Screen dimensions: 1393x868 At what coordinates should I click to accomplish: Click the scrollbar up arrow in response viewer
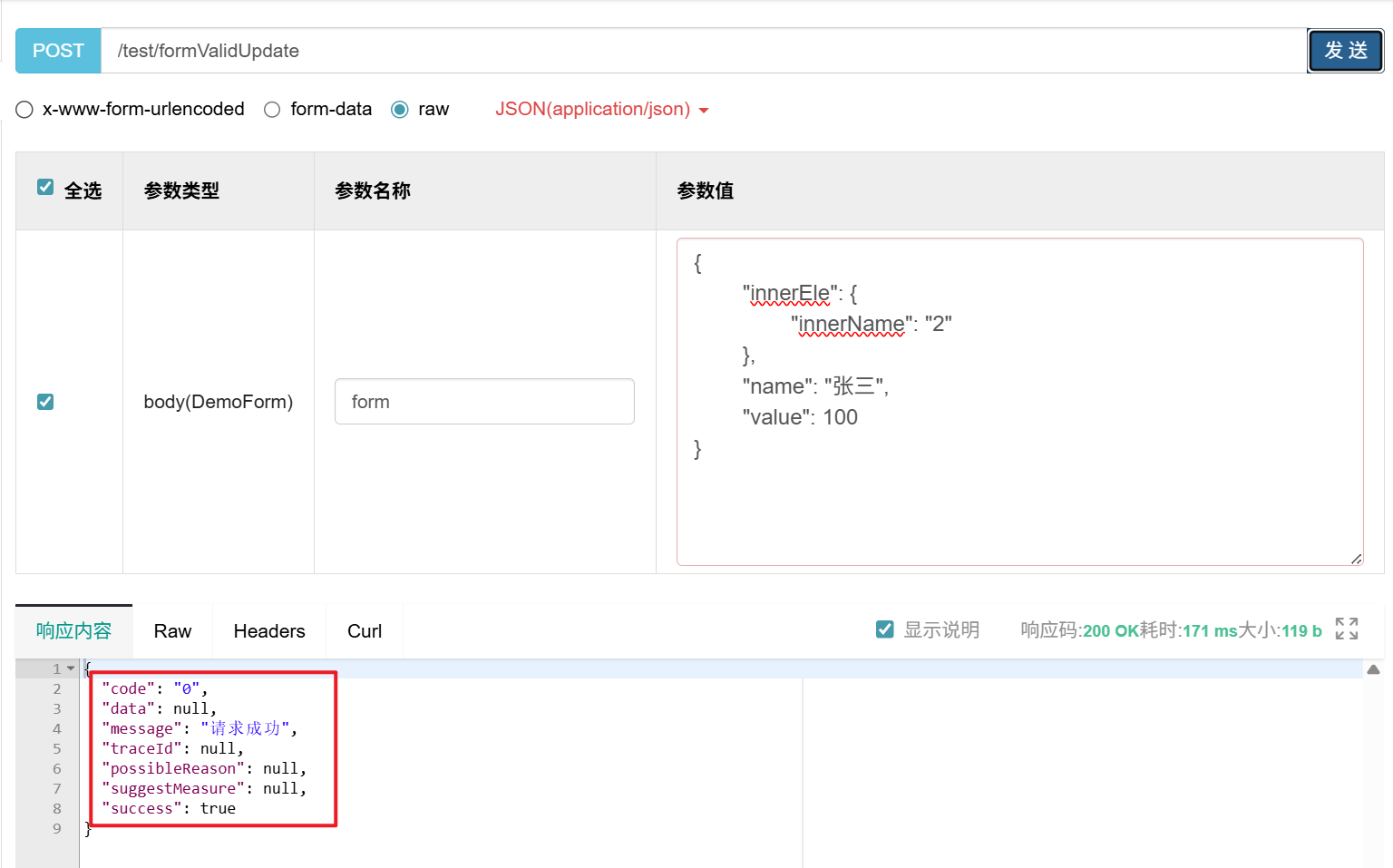[x=1373, y=668]
